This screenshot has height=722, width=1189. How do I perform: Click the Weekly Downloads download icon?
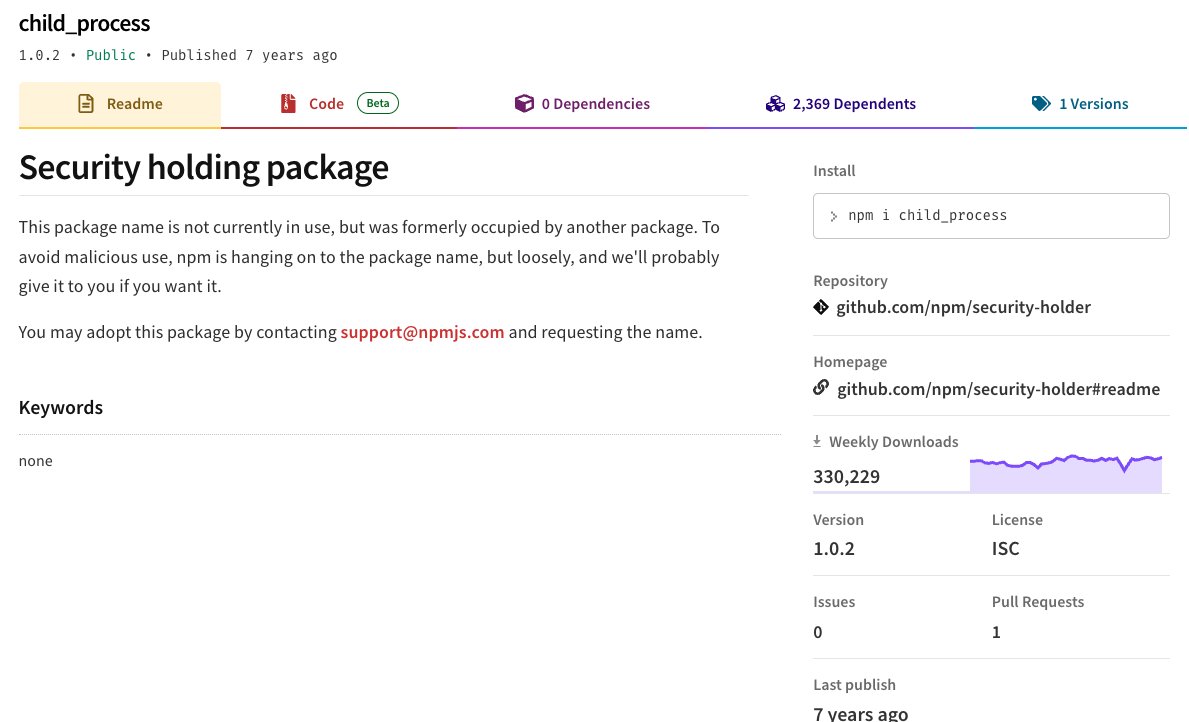click(x=817, y=441)
